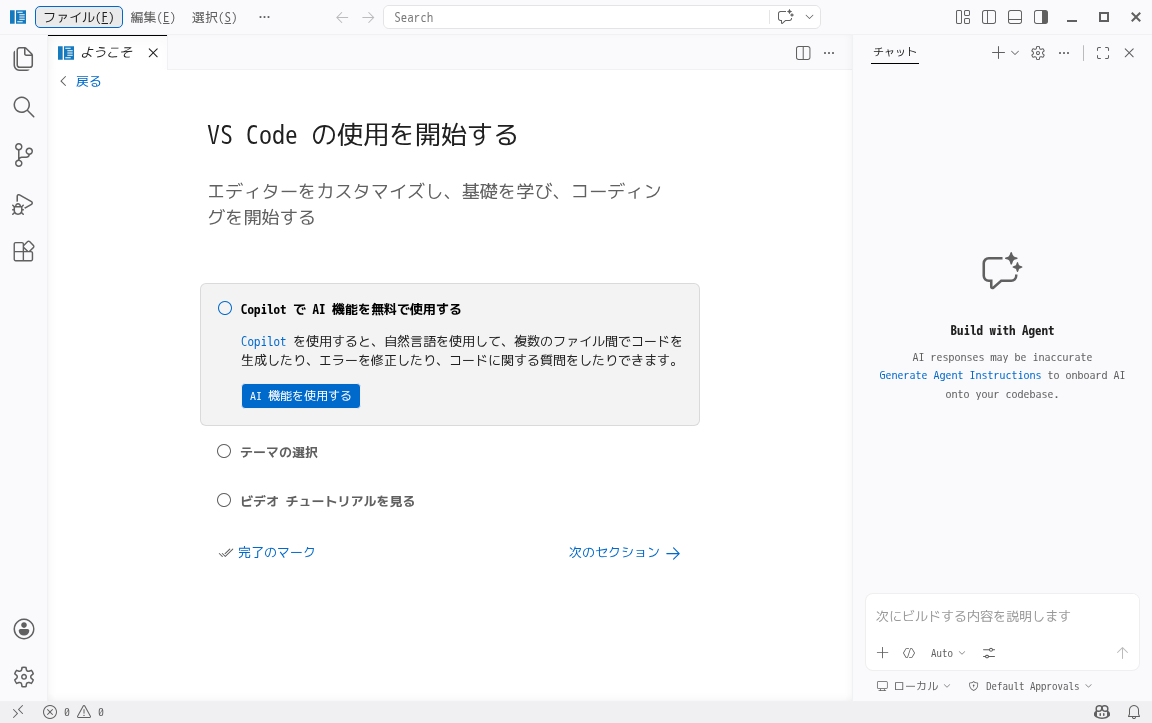Expand the ローカル session target dropdown
Screen dimensions: 1152x723
click(x=914, y=686)
